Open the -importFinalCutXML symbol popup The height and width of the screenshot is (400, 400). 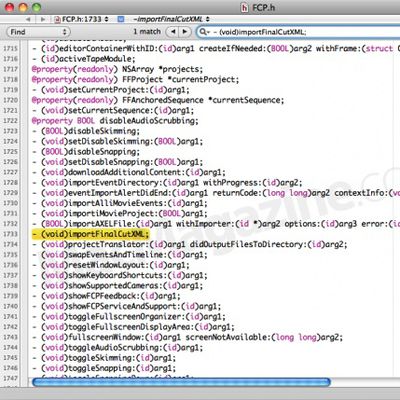point(171,19)
